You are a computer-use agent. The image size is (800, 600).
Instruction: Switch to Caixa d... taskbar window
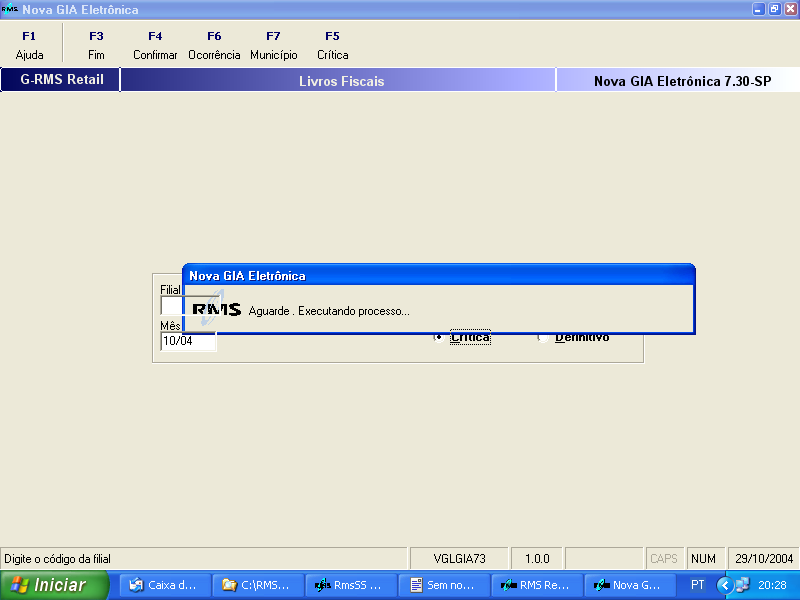pos(165,585)
